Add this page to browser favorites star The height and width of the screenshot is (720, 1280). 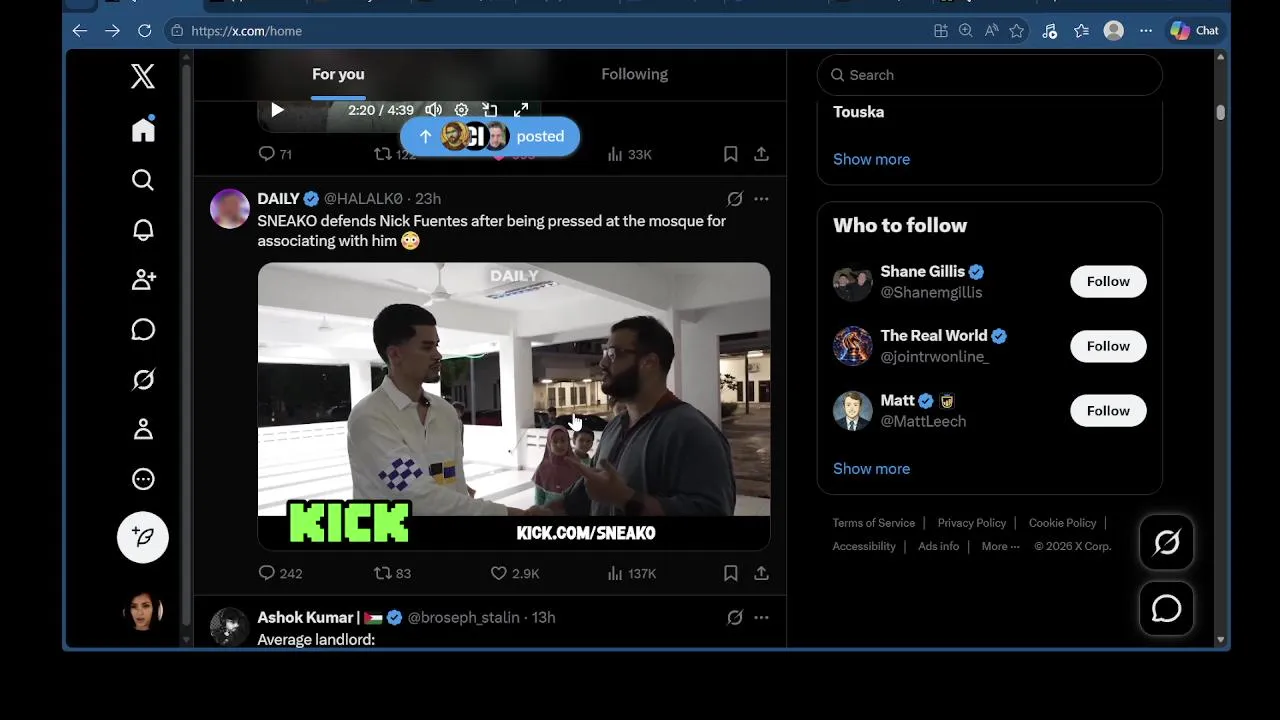click(x=1017, y=31)
